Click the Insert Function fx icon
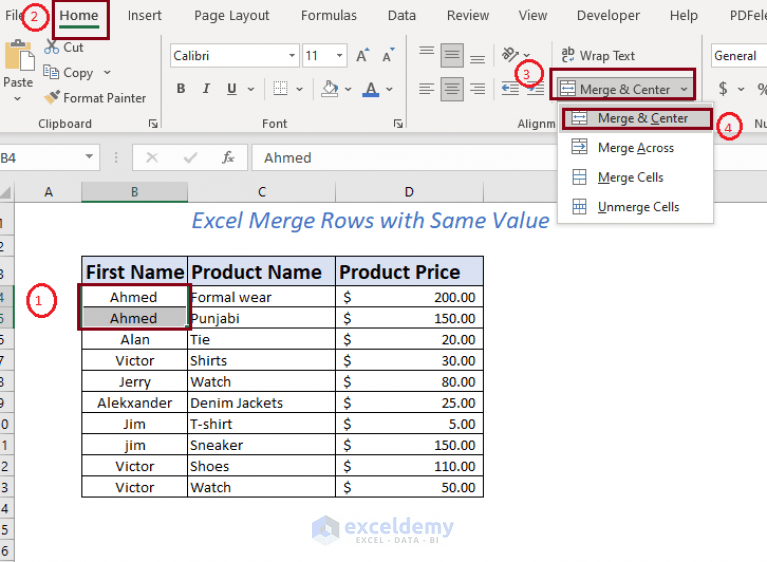The width and height of the screenshot is (767, 562). point(228,157)
